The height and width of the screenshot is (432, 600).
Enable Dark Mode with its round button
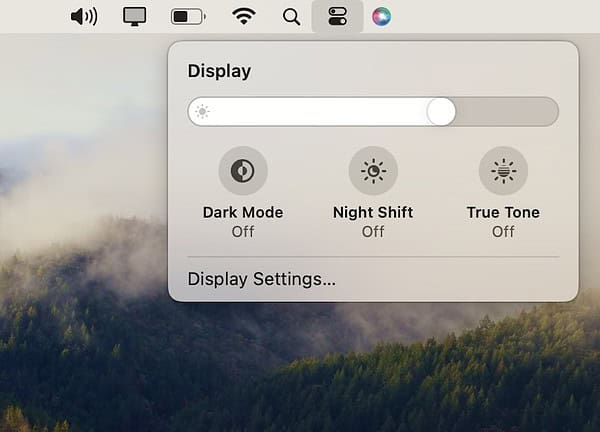click(243, 171)
